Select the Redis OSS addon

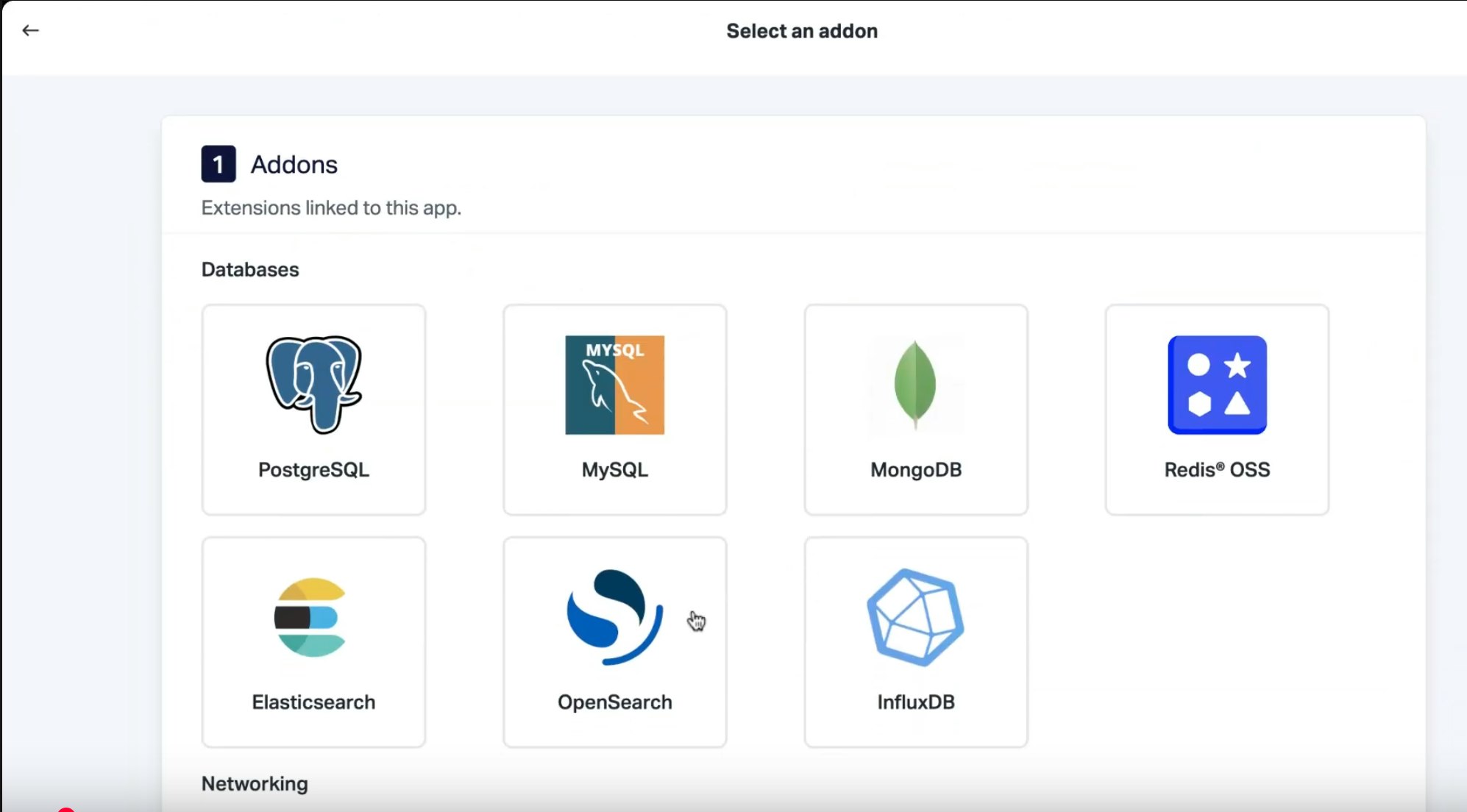click(1216, 410)
